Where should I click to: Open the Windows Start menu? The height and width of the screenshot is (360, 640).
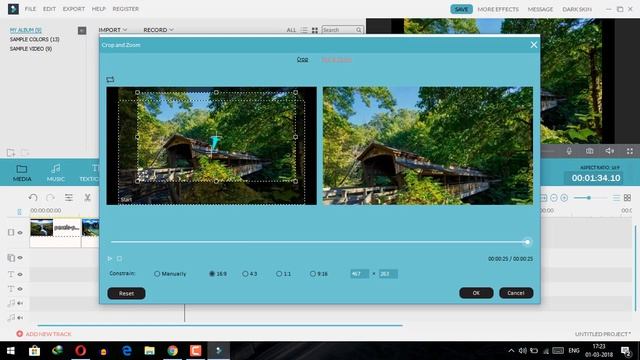click(11, 351)
